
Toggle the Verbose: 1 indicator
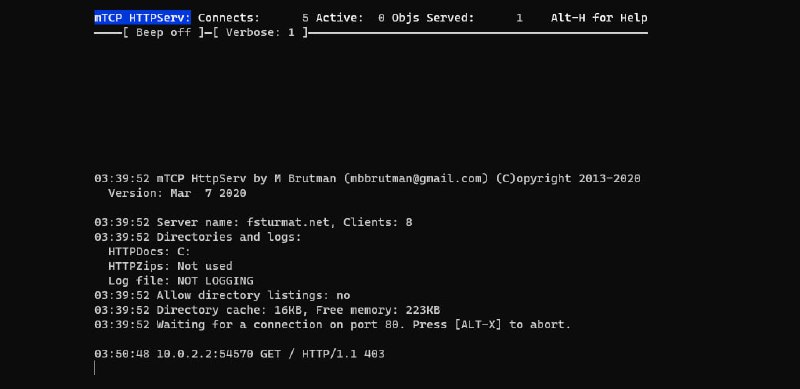[x=260, y=33]
